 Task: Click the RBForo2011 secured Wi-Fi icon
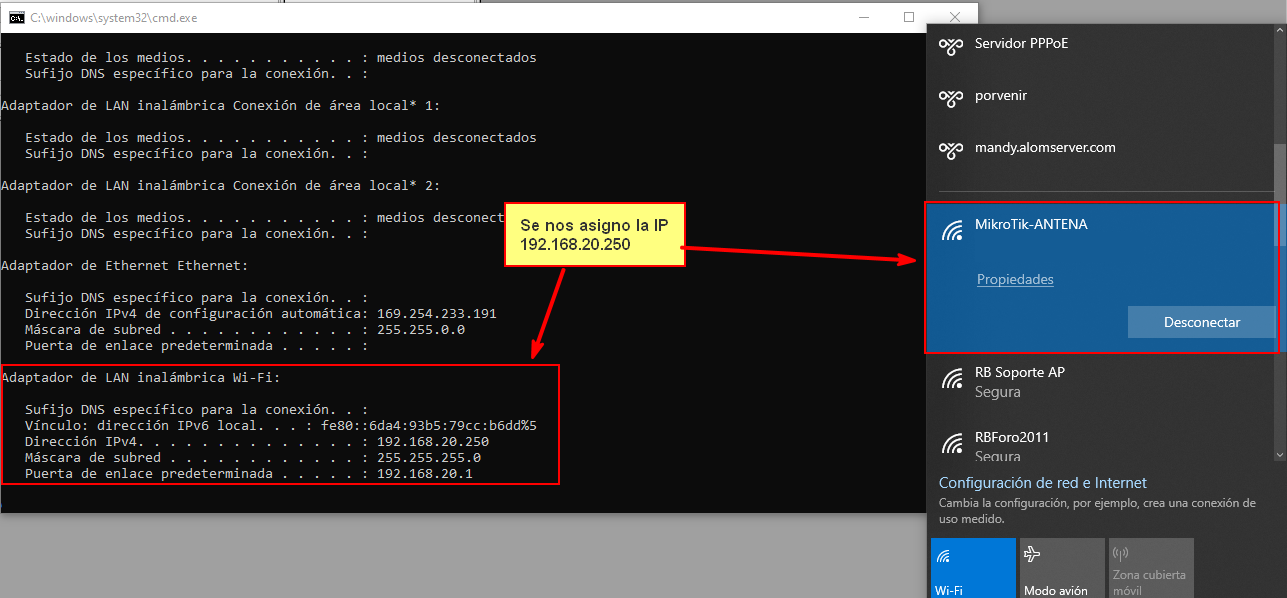click(x=951, y=444)
